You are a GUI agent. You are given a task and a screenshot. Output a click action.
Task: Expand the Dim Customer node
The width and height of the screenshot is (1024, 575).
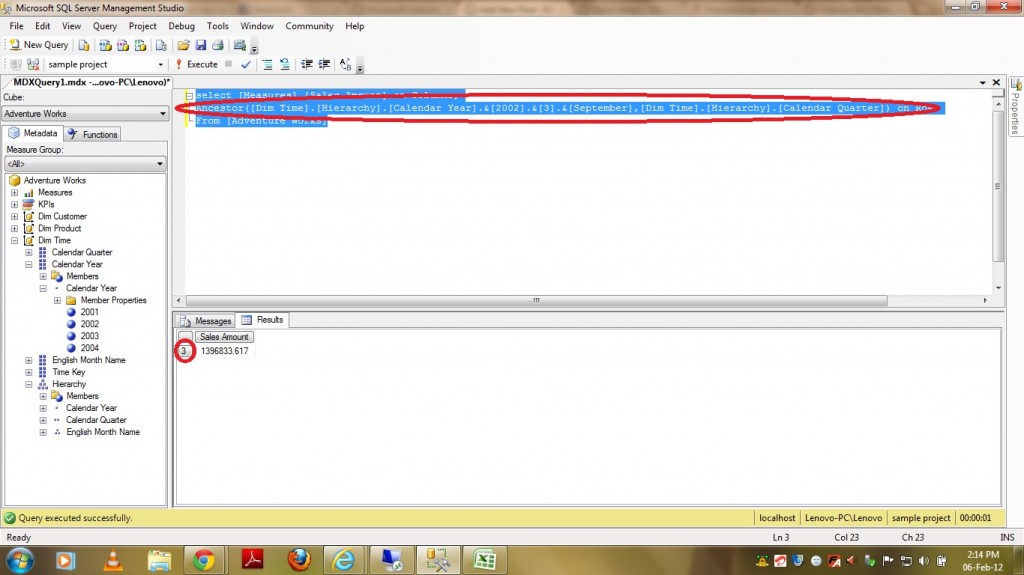[x=15, y=217]
